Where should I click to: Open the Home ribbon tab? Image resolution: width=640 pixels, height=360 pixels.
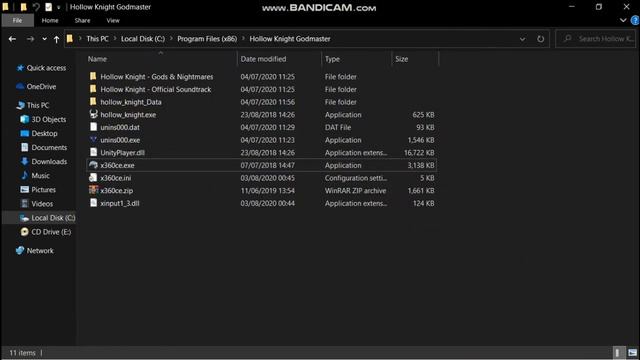[x=50, y=20]
